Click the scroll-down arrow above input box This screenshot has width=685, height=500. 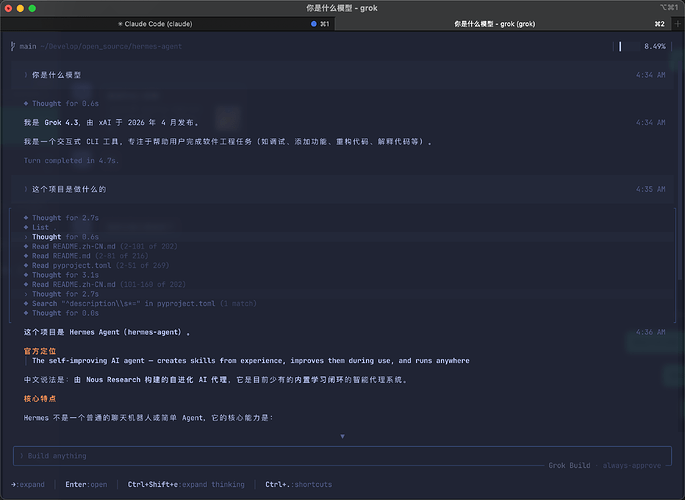342,436
